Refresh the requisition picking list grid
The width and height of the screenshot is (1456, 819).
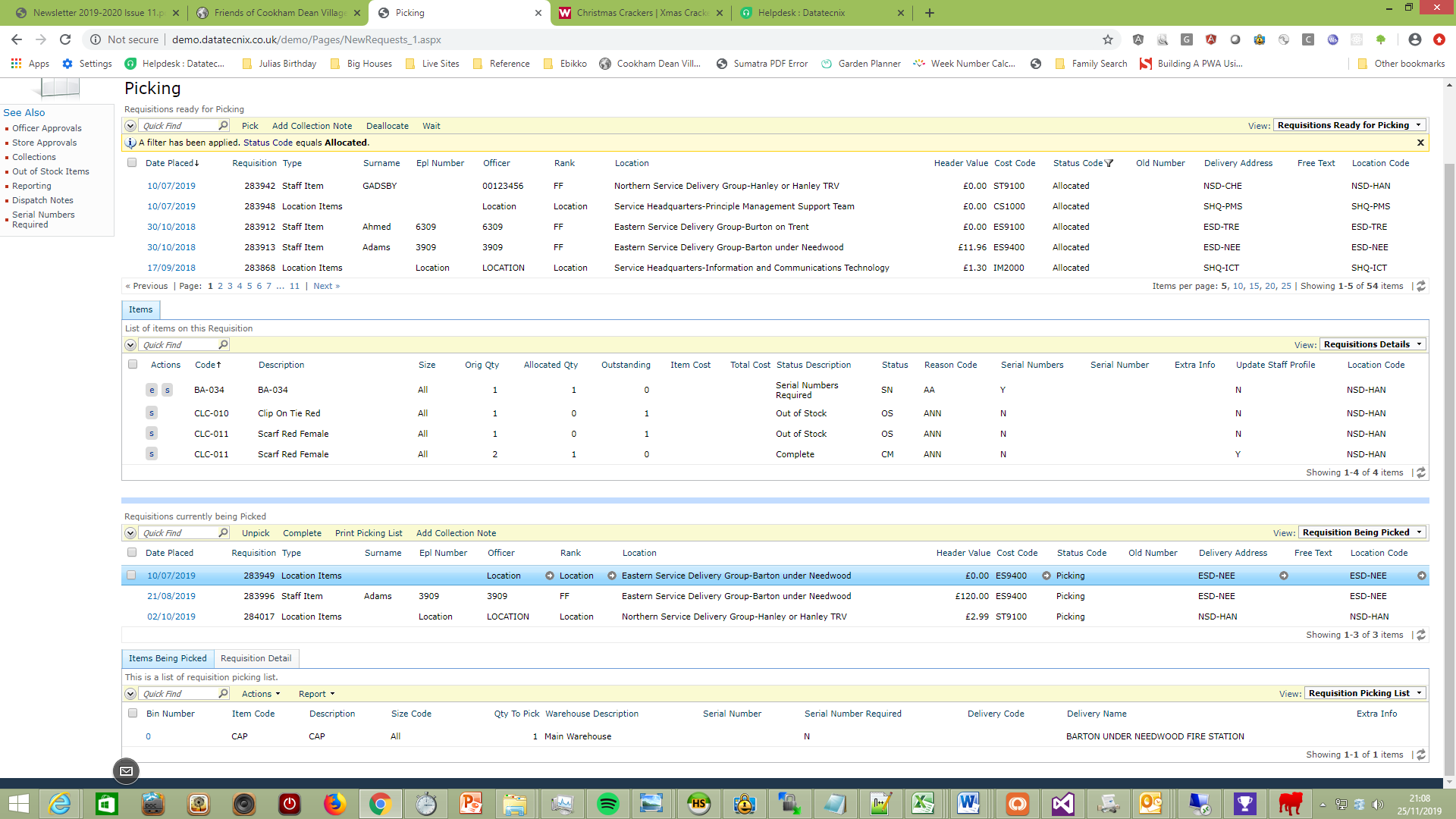tap(1421, 755)
